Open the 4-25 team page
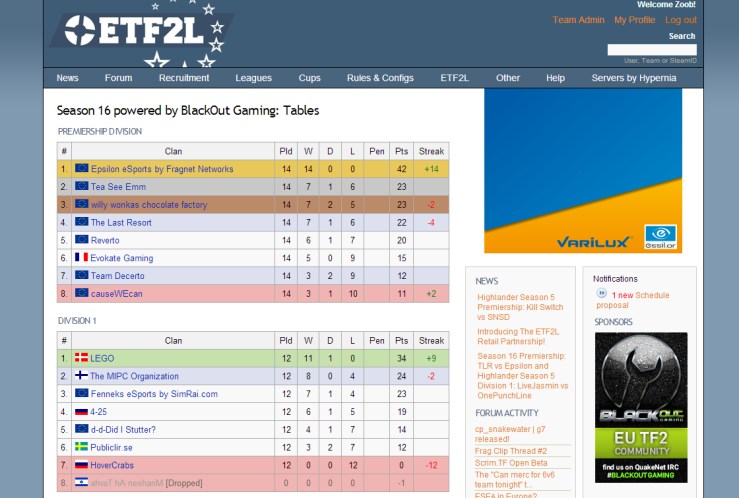The height and width of the screenshot is (498, 739). 99,412
